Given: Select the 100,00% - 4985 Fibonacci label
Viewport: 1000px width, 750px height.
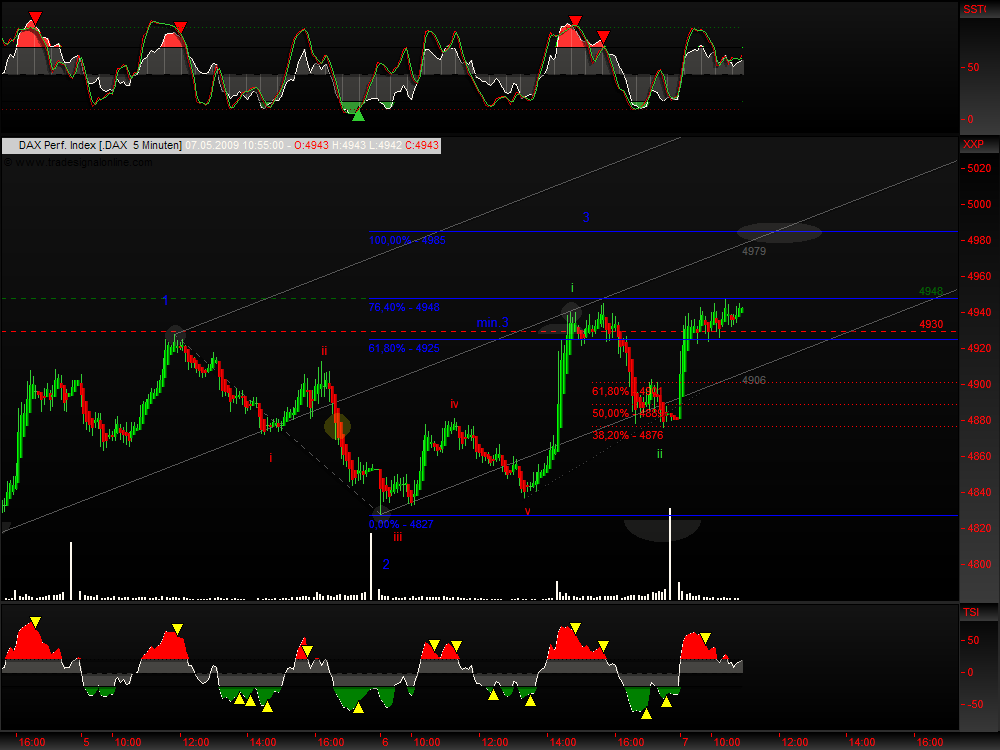Looking at the screenshot, I should pos(407,241).
